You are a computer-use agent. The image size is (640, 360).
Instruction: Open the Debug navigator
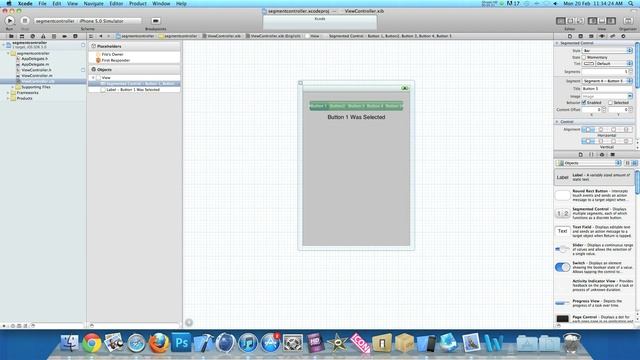coord(54,36)
